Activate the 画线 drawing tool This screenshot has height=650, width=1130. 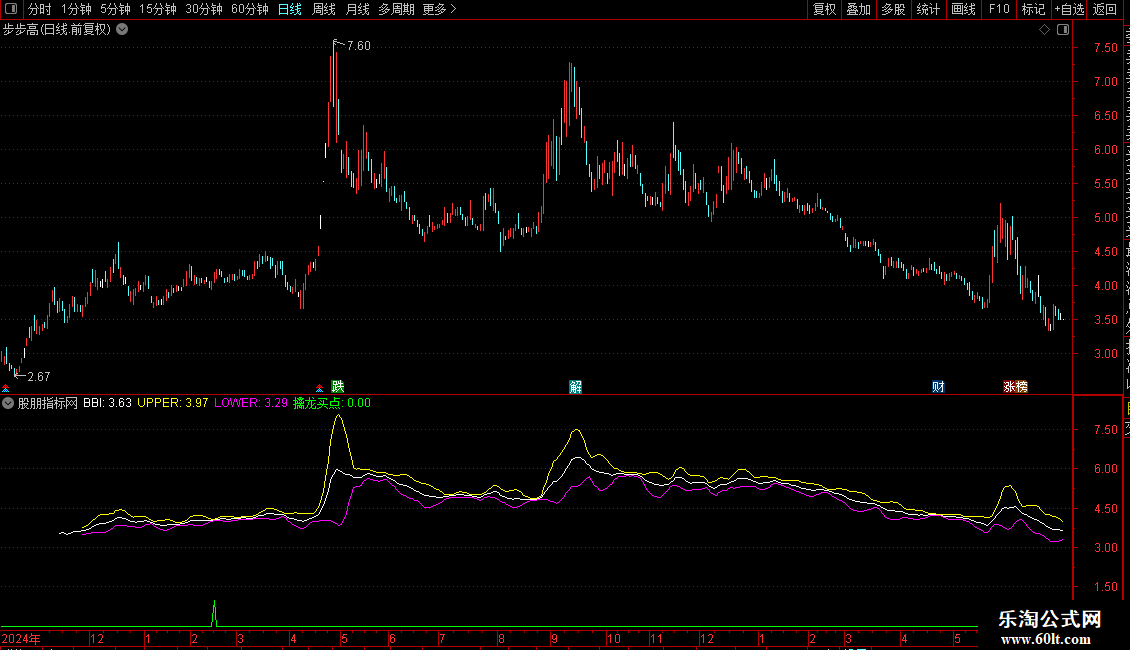[964, 9]
